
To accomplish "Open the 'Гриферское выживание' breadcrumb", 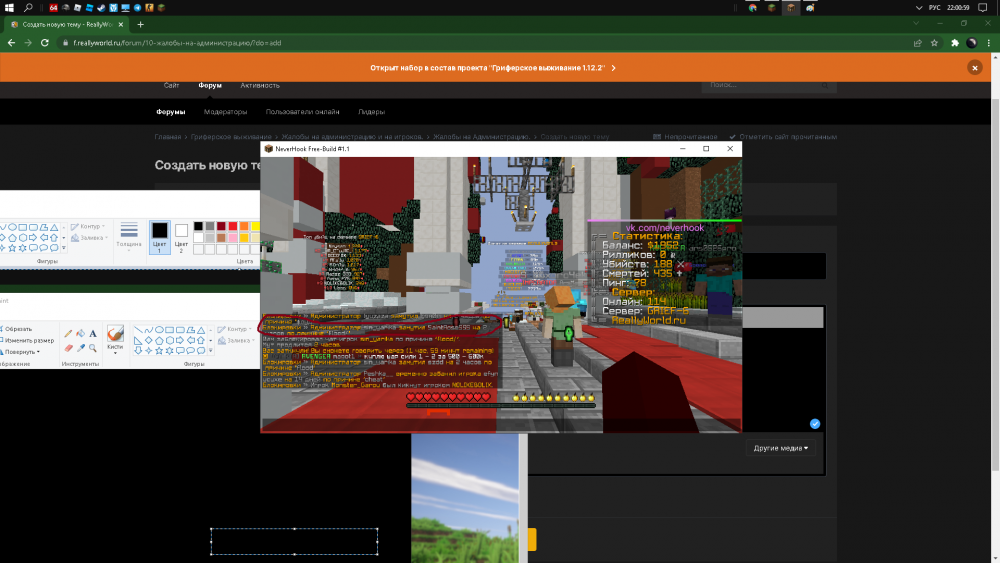I will point(231,136).
